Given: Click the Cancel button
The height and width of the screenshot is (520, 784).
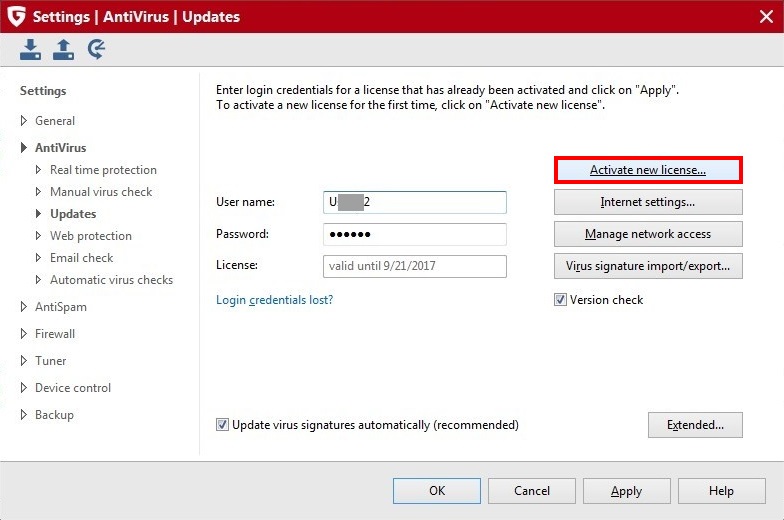Looking at the screenshot, I should (532, 491).
